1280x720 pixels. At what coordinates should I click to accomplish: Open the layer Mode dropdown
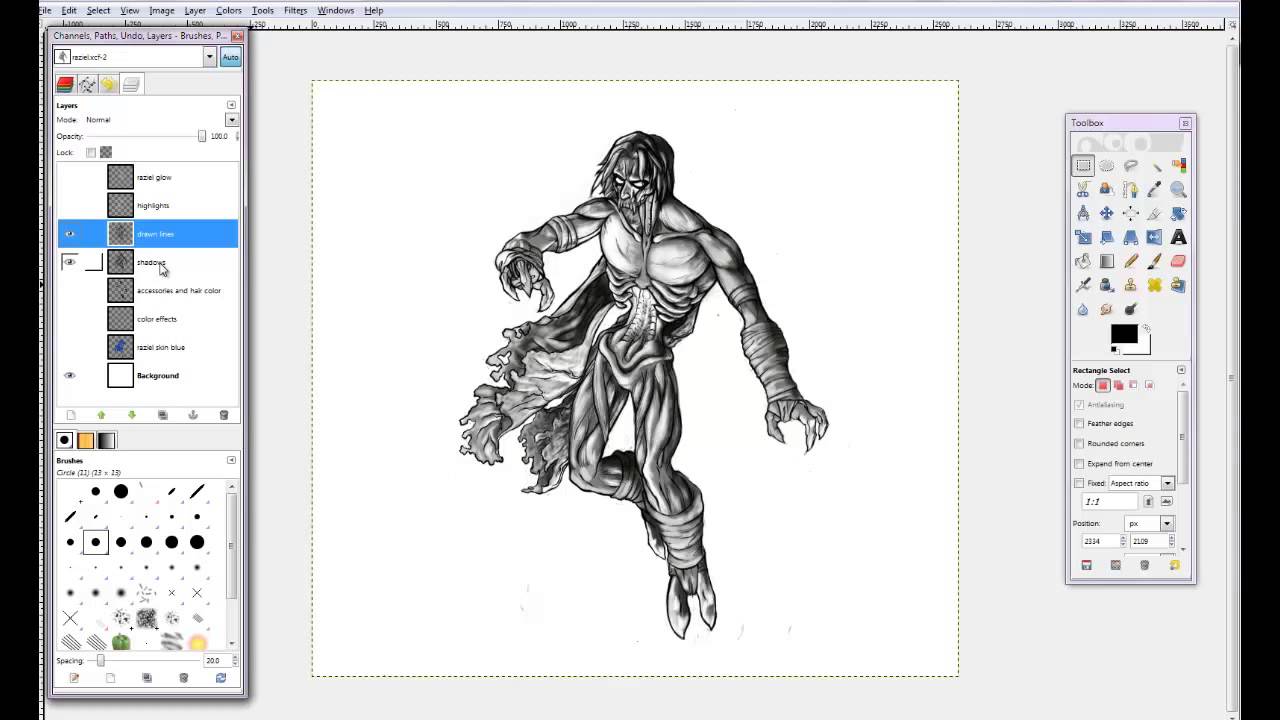(231, 120)
